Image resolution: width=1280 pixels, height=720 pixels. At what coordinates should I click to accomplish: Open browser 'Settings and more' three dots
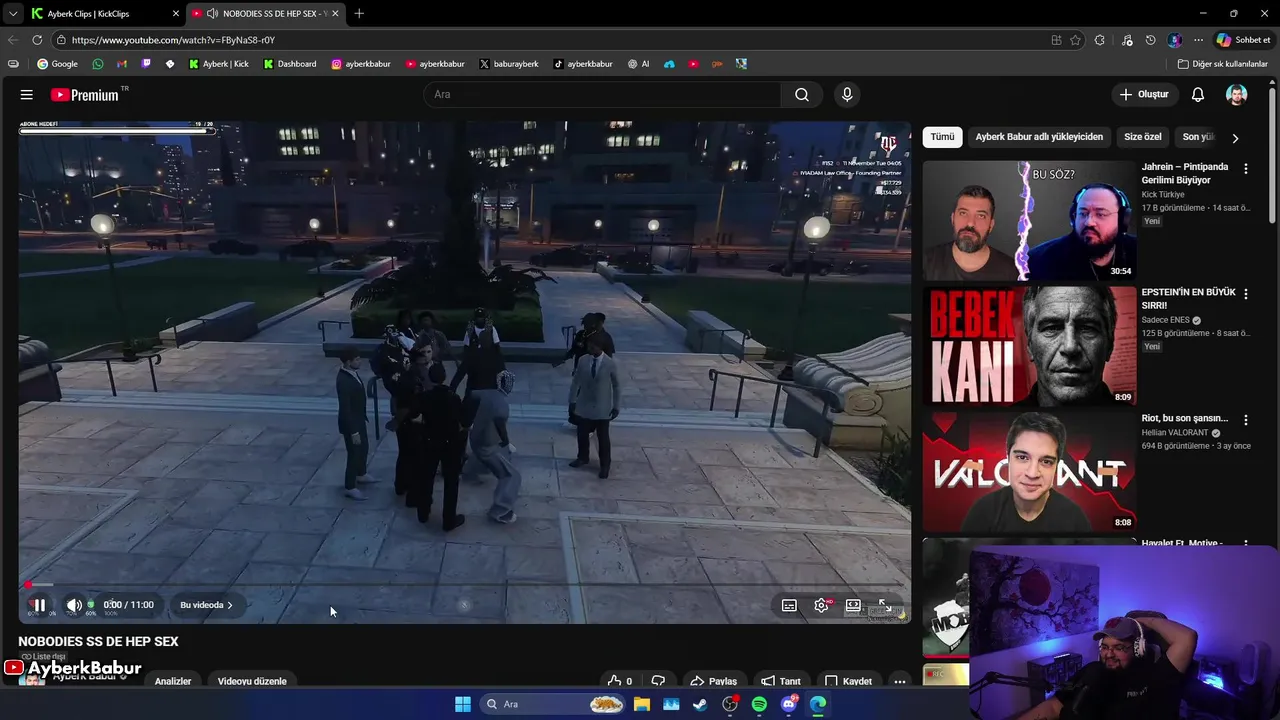point(1198,40)
